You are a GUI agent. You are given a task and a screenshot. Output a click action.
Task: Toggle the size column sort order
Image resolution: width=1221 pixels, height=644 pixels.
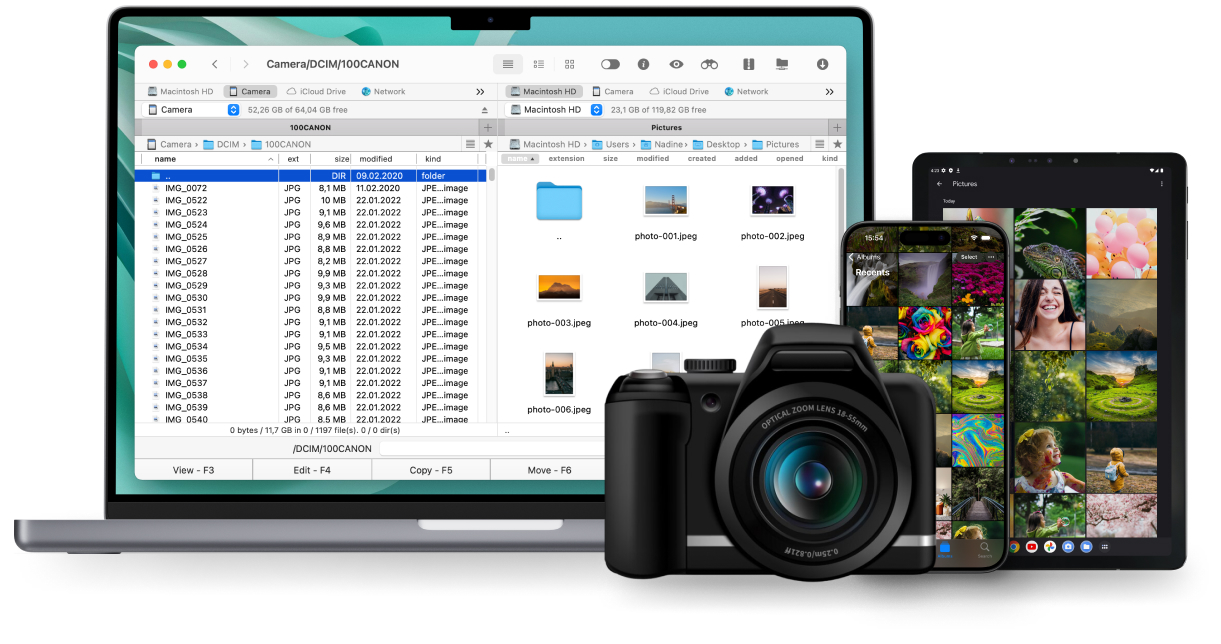pyautogui.click(x=340, y=158)
